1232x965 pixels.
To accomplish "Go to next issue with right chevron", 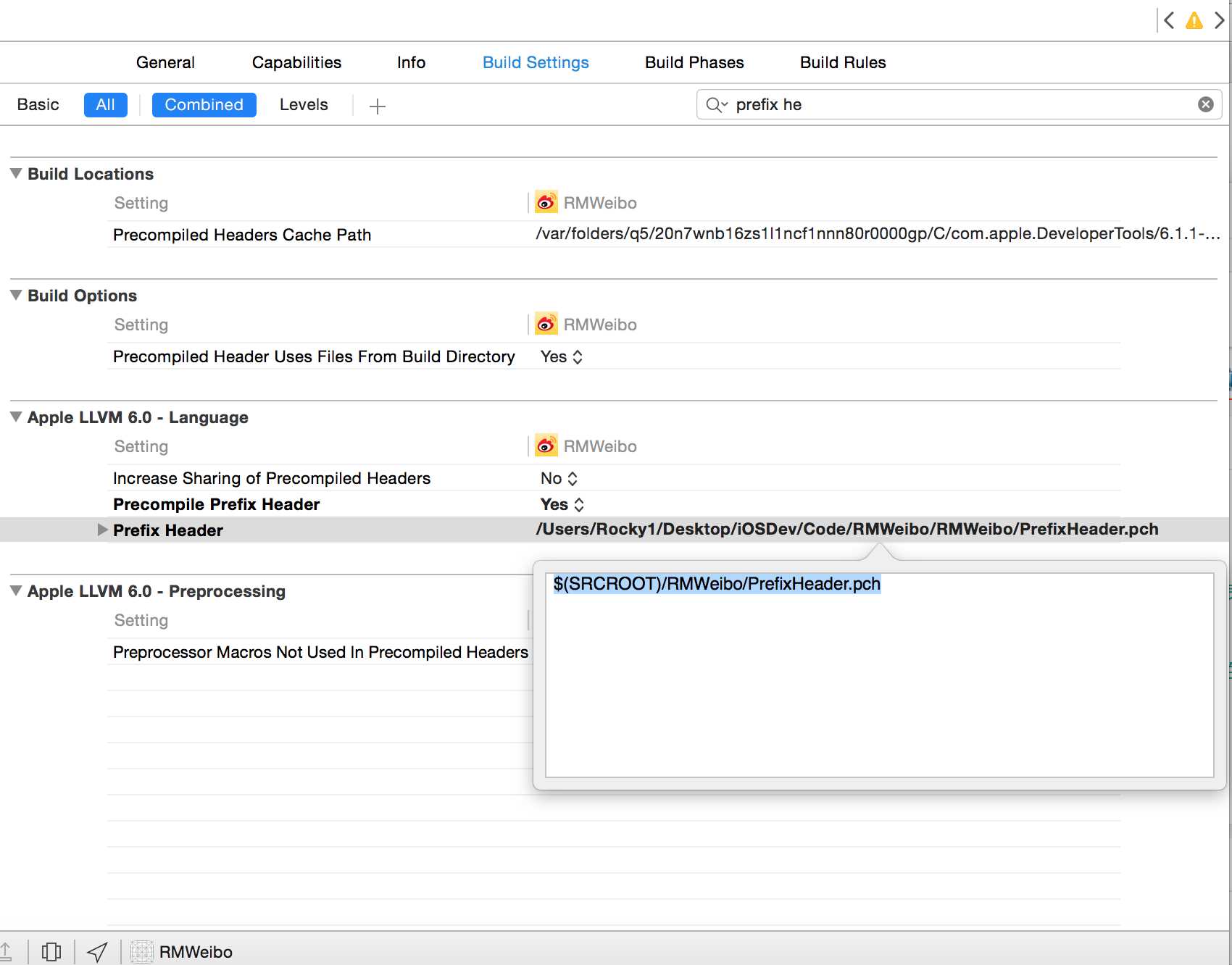I will pos(1220,20).
